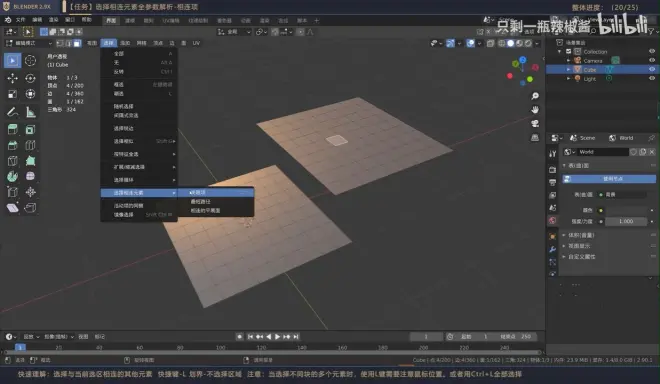Image resolution: width=660 pixels, height=384 pixels.
Task: Switch to solid viewport shading
Action: (511, 43)
